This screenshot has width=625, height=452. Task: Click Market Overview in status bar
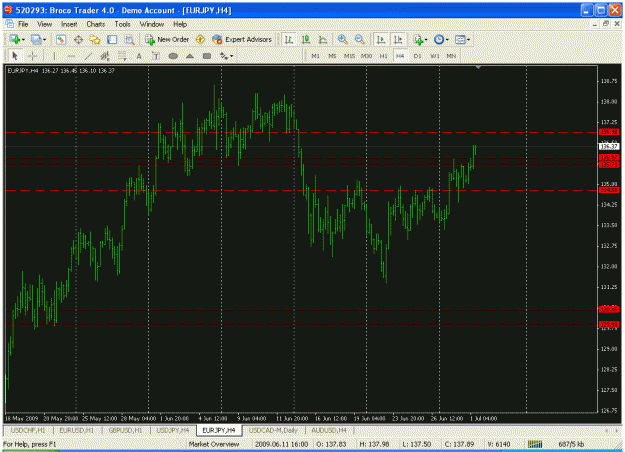pyautogui.click(x=214, y=444)
